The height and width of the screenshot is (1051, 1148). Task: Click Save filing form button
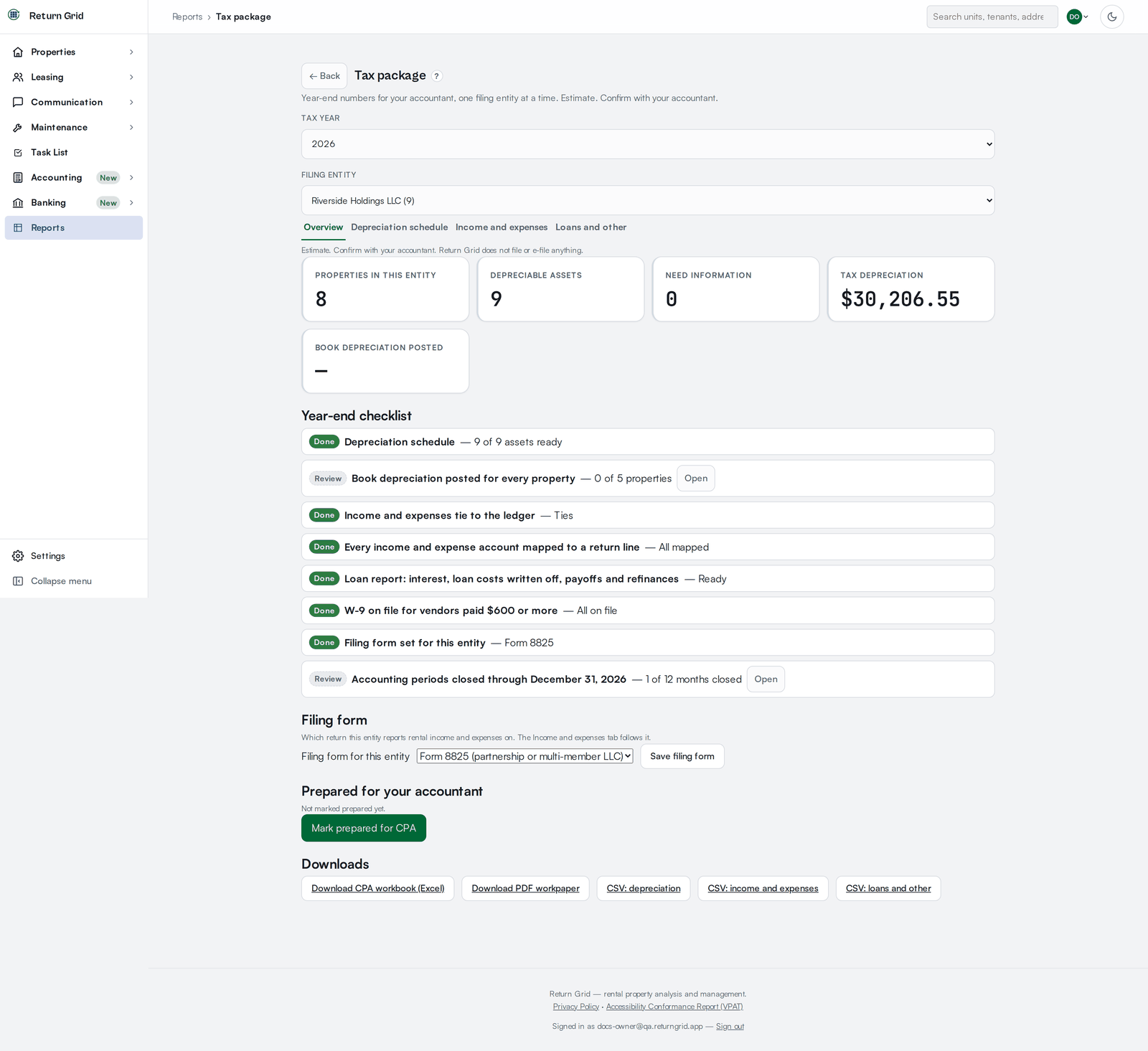(x=682, y=756)
